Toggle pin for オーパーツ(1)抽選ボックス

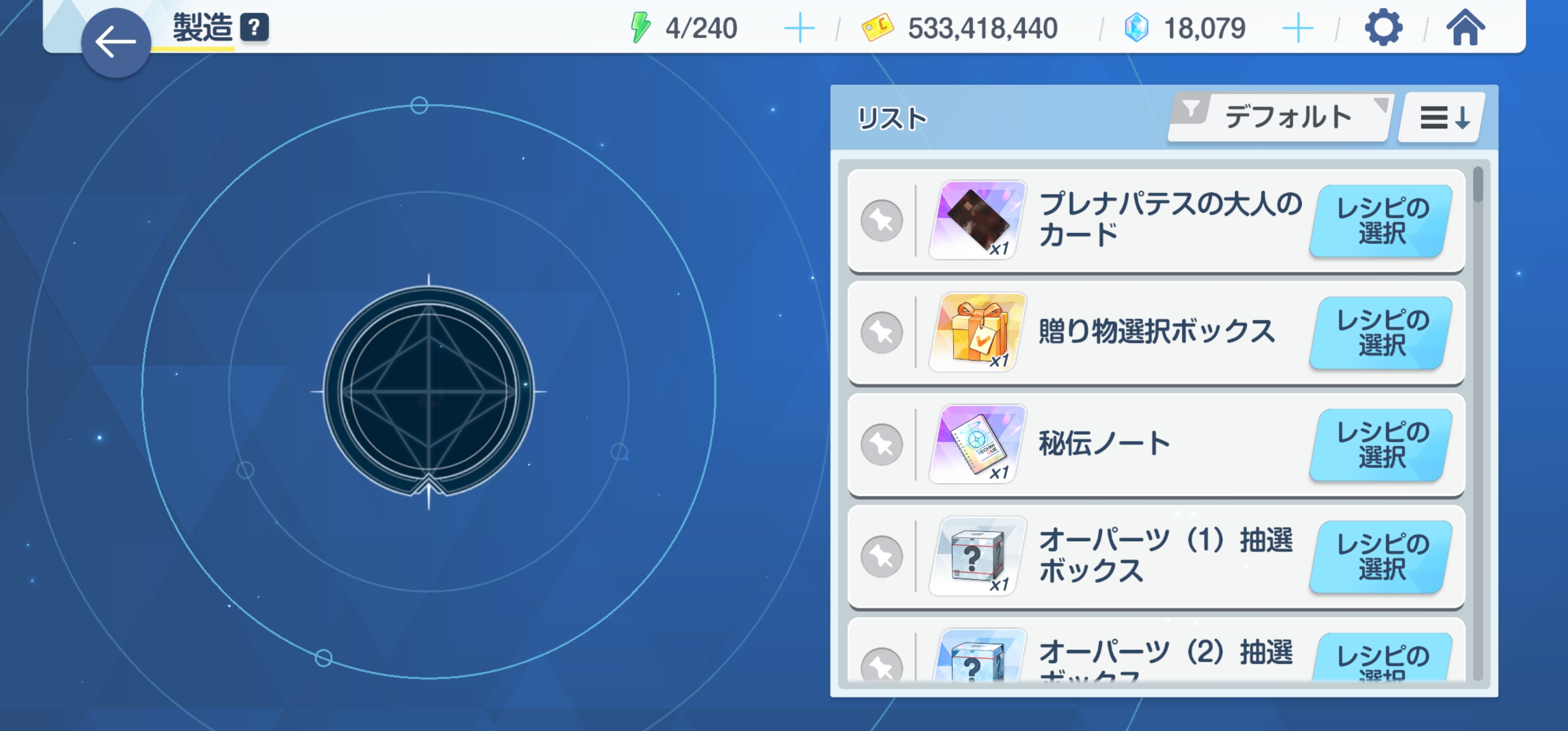click(882, 556)
